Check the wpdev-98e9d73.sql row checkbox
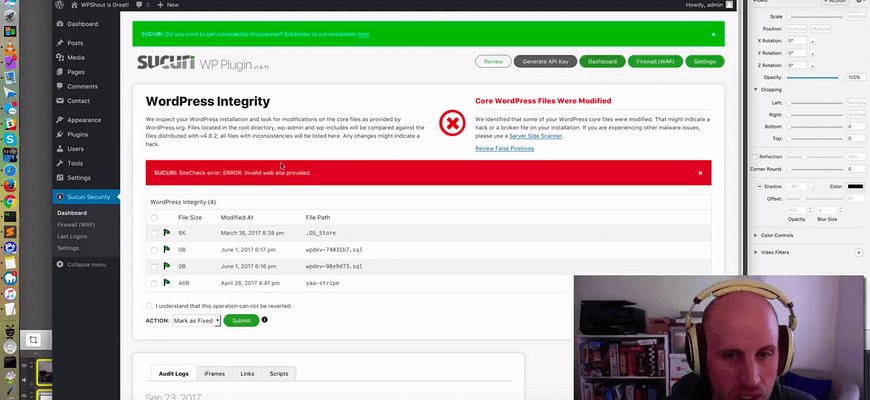 tap(154, 266)
